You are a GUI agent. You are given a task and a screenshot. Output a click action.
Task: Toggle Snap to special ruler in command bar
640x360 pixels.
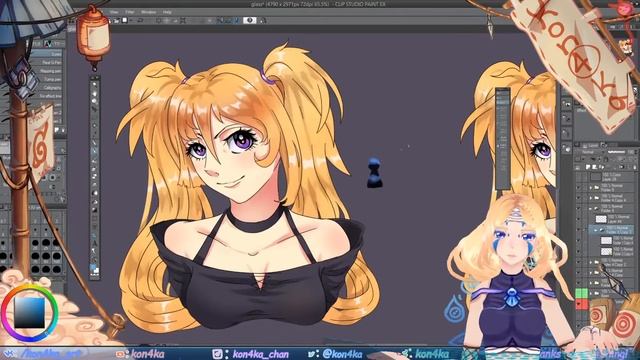pos(228,20)
